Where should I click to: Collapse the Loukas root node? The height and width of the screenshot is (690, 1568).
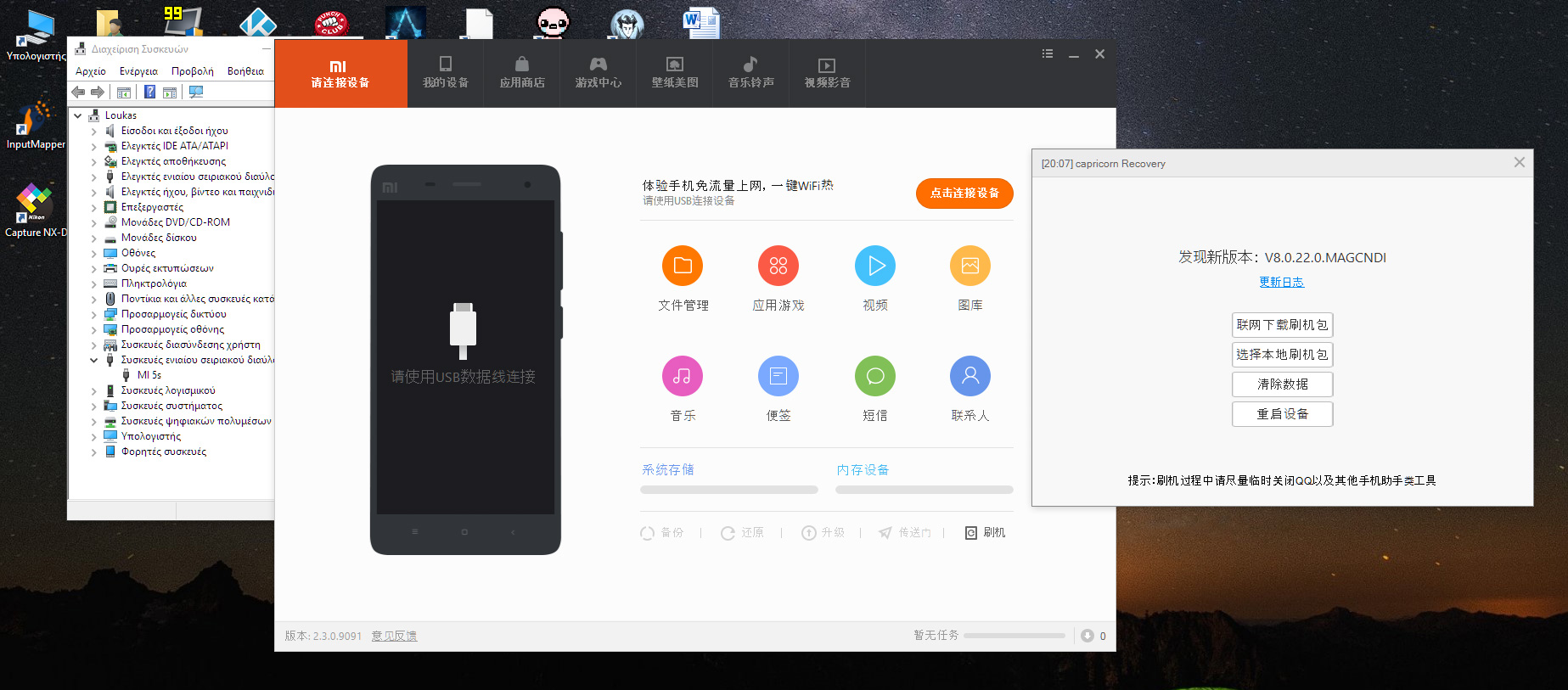78,115
